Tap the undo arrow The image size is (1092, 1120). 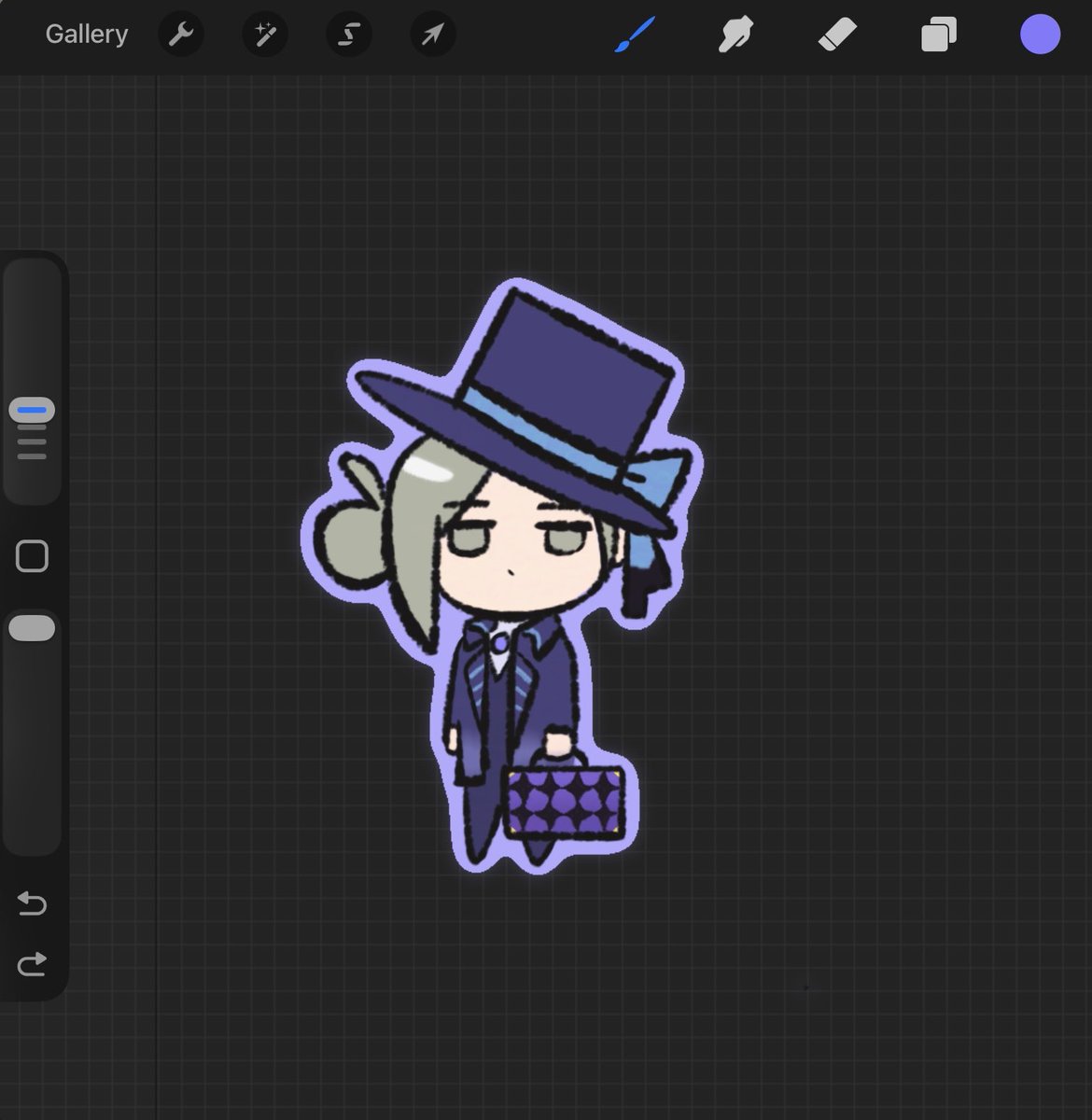(x=32, y=903)
